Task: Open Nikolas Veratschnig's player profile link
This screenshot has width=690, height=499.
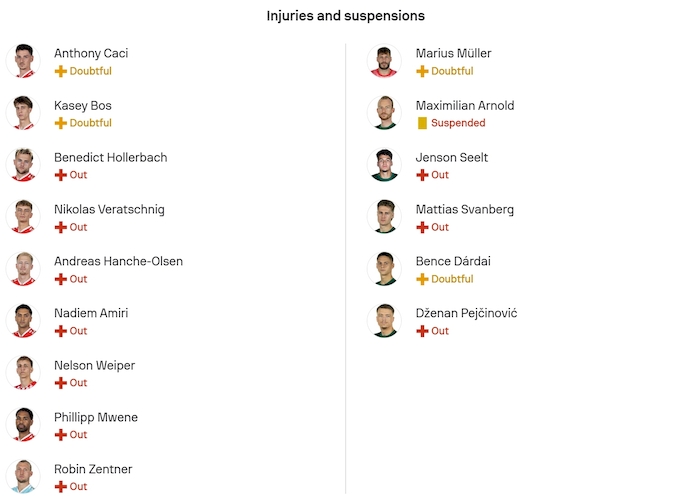Action: [109, 209]
